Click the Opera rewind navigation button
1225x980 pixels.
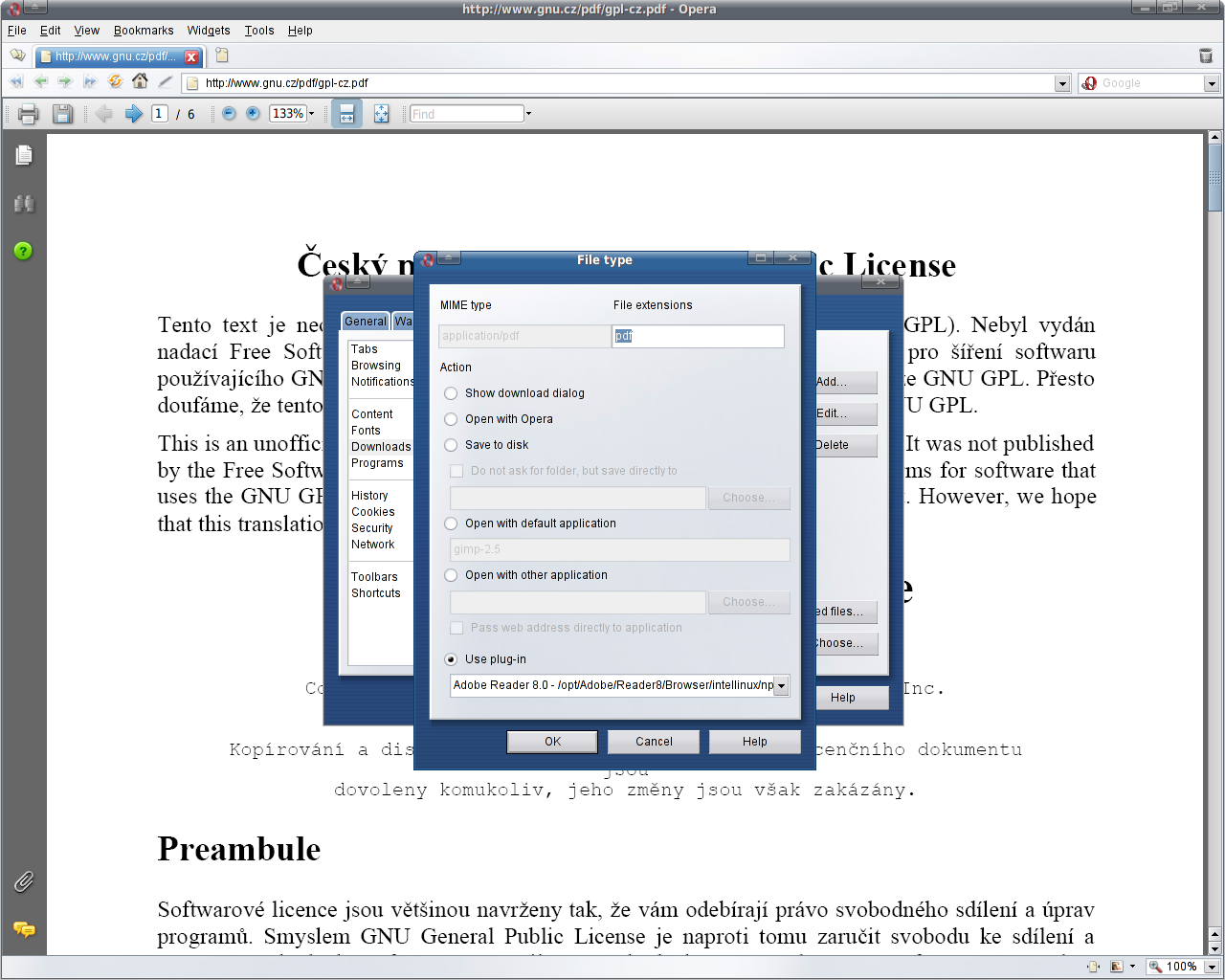[16, 82]
